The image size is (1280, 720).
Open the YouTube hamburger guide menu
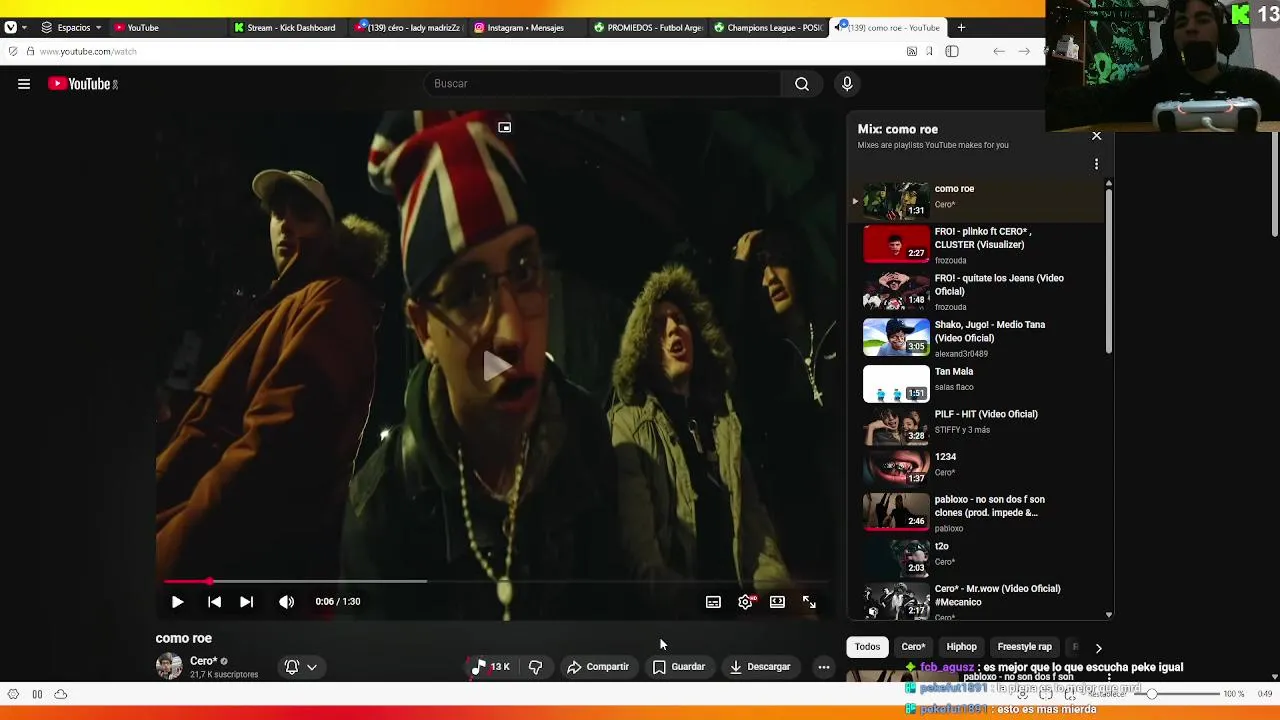pos(24,84)
